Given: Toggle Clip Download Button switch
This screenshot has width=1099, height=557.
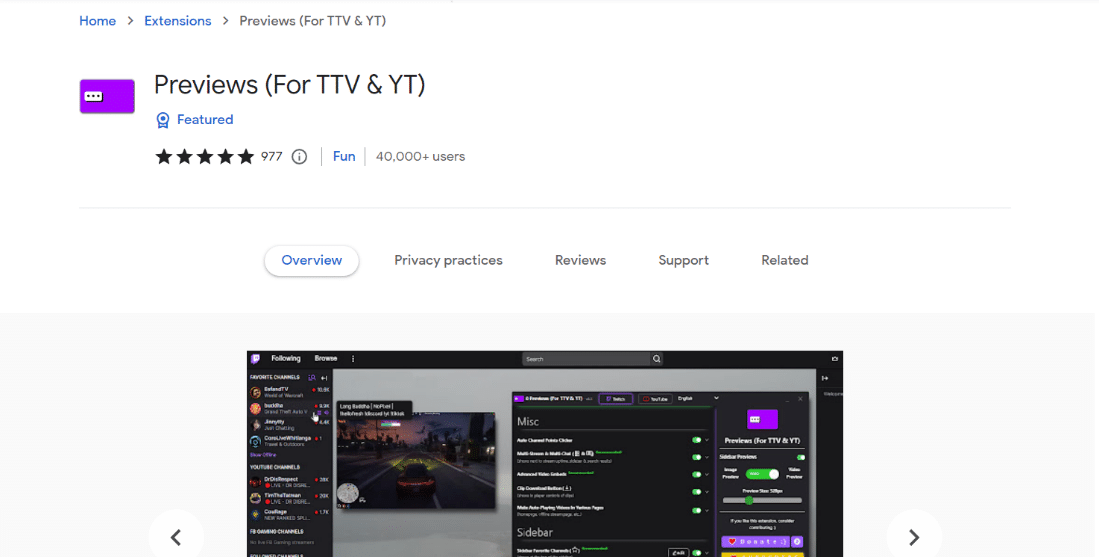Looking at the screenshot, I should (697, 492).
